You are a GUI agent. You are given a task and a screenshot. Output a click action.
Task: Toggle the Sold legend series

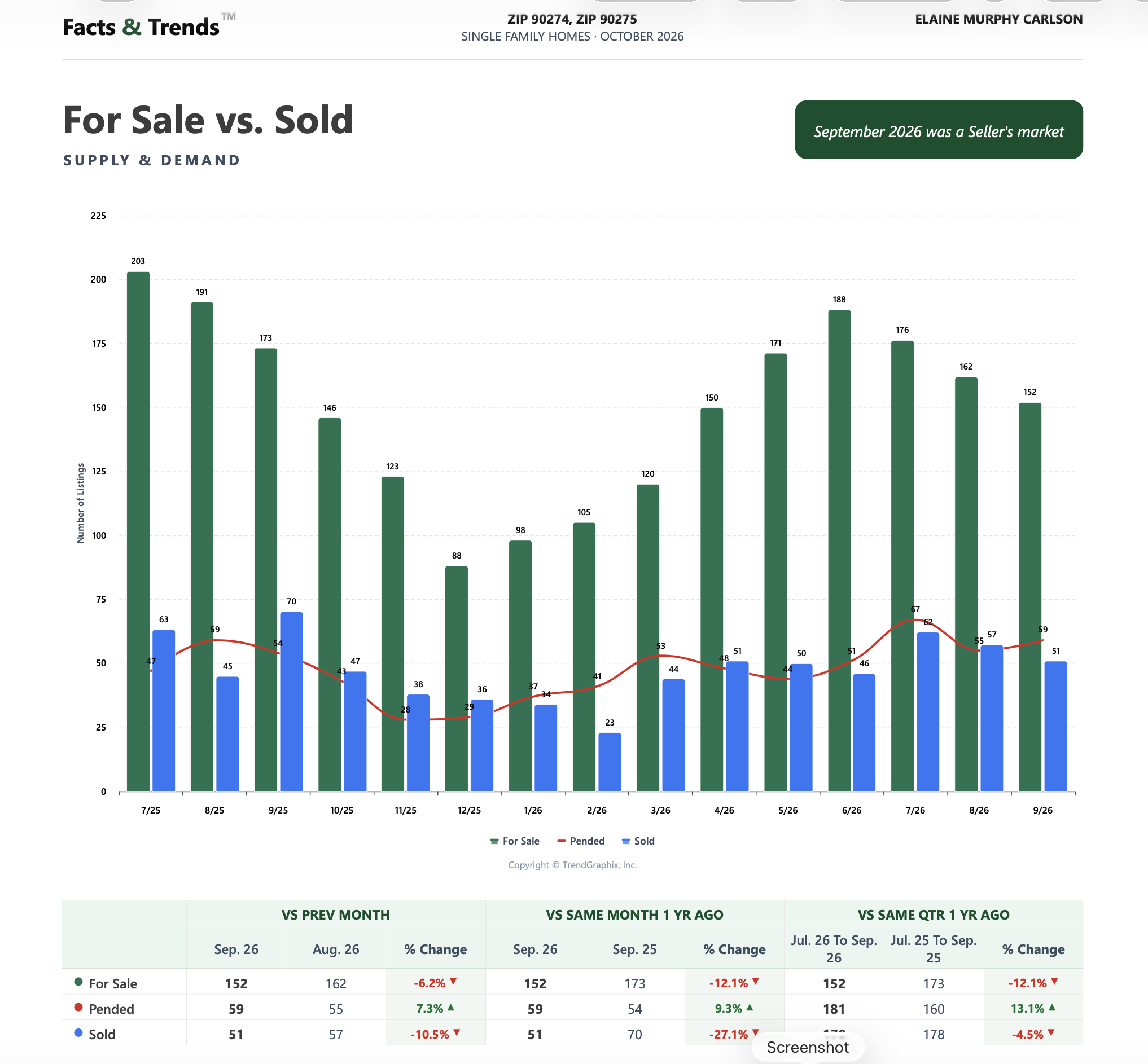[x=638, y=841]
